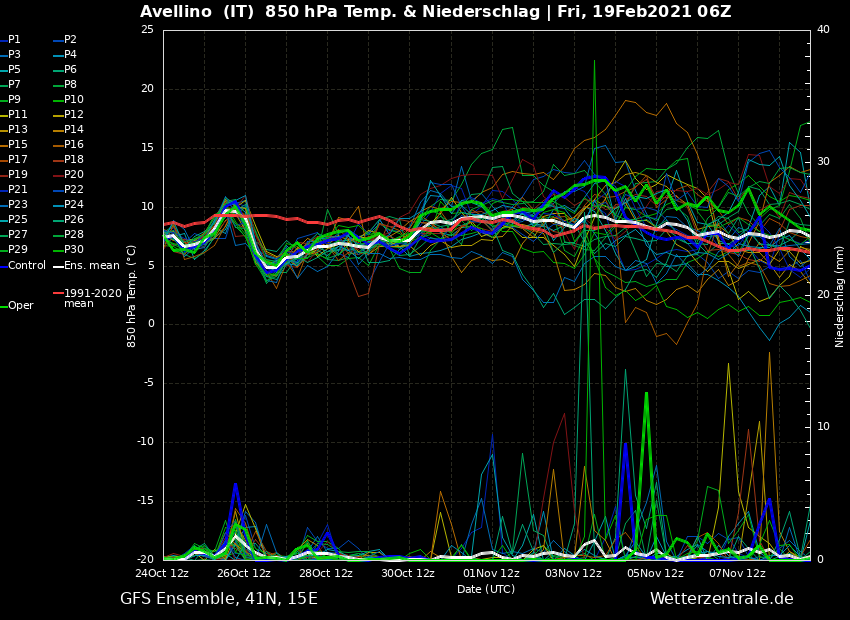Select the Control run legend entry

click(x=27, y=265)
